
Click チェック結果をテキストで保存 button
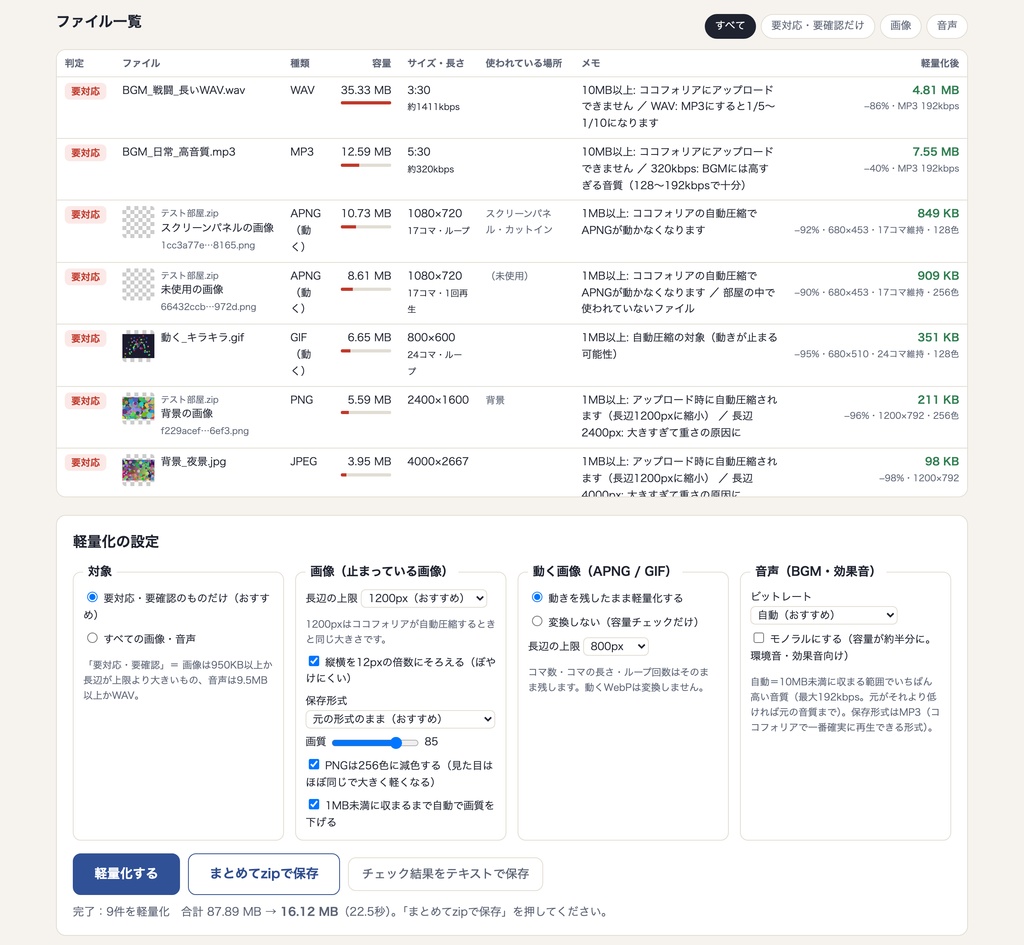point(445,874)
